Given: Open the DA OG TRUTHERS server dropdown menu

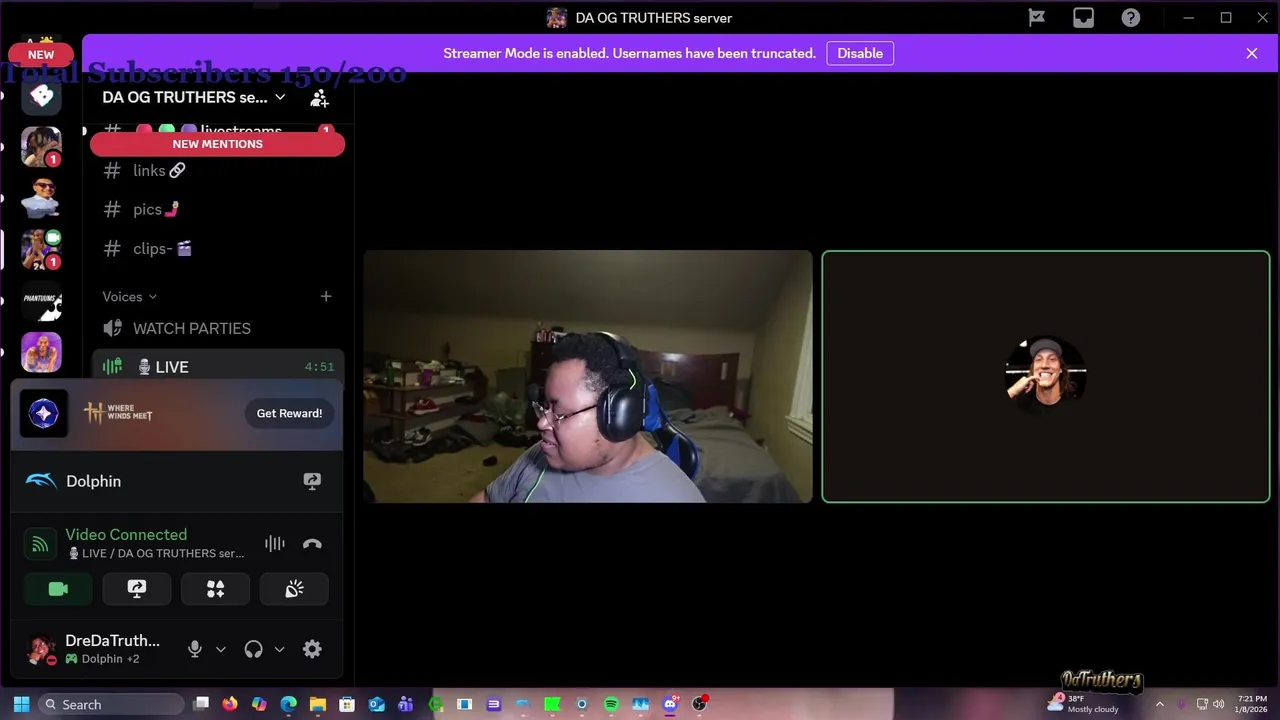Looking at the screenshot, I should pyautogui.click(x=194, y=97).
